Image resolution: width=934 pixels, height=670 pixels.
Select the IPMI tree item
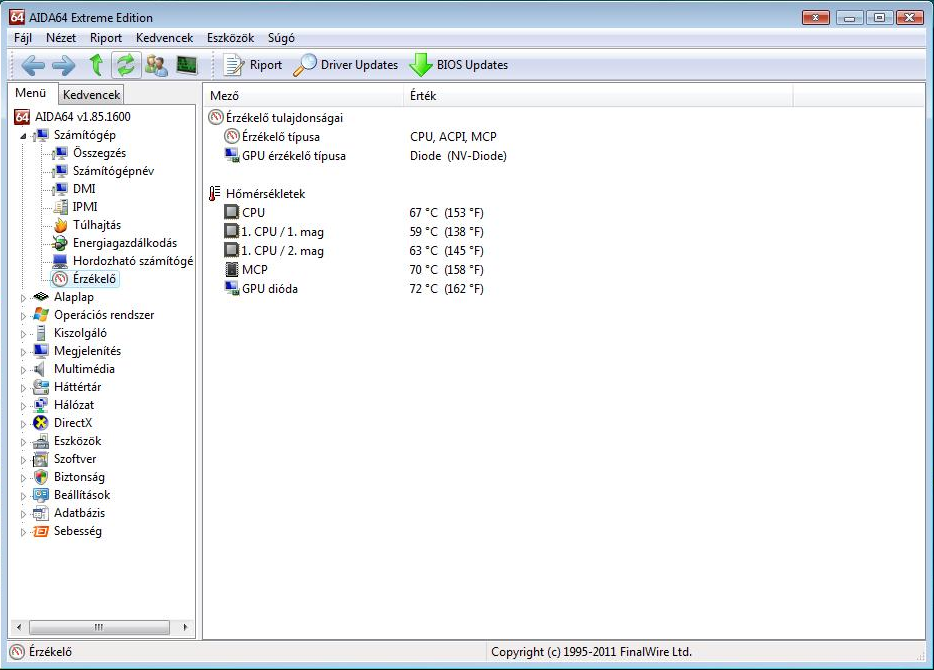pos(85,207)
